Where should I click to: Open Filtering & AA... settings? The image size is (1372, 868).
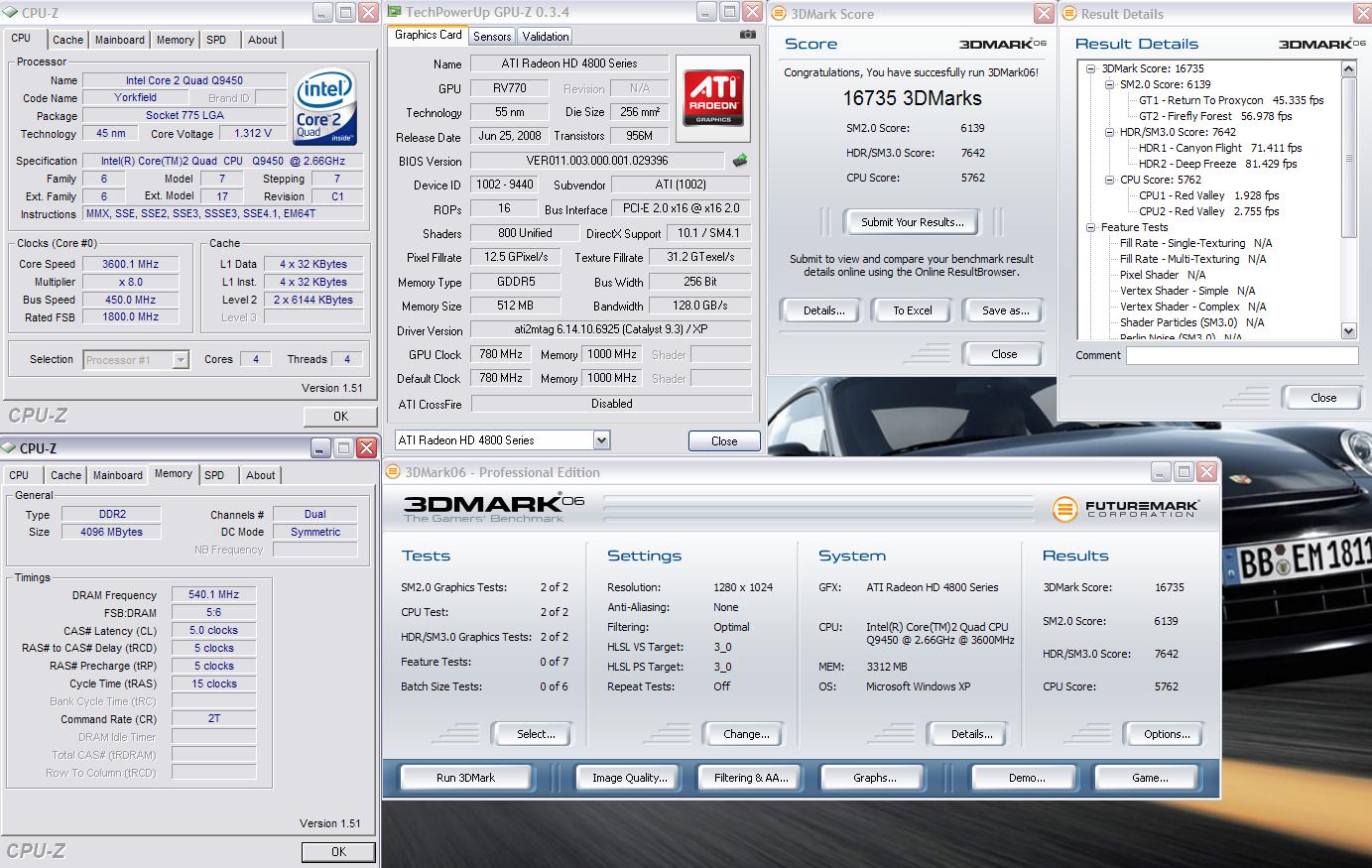point(751,778)
